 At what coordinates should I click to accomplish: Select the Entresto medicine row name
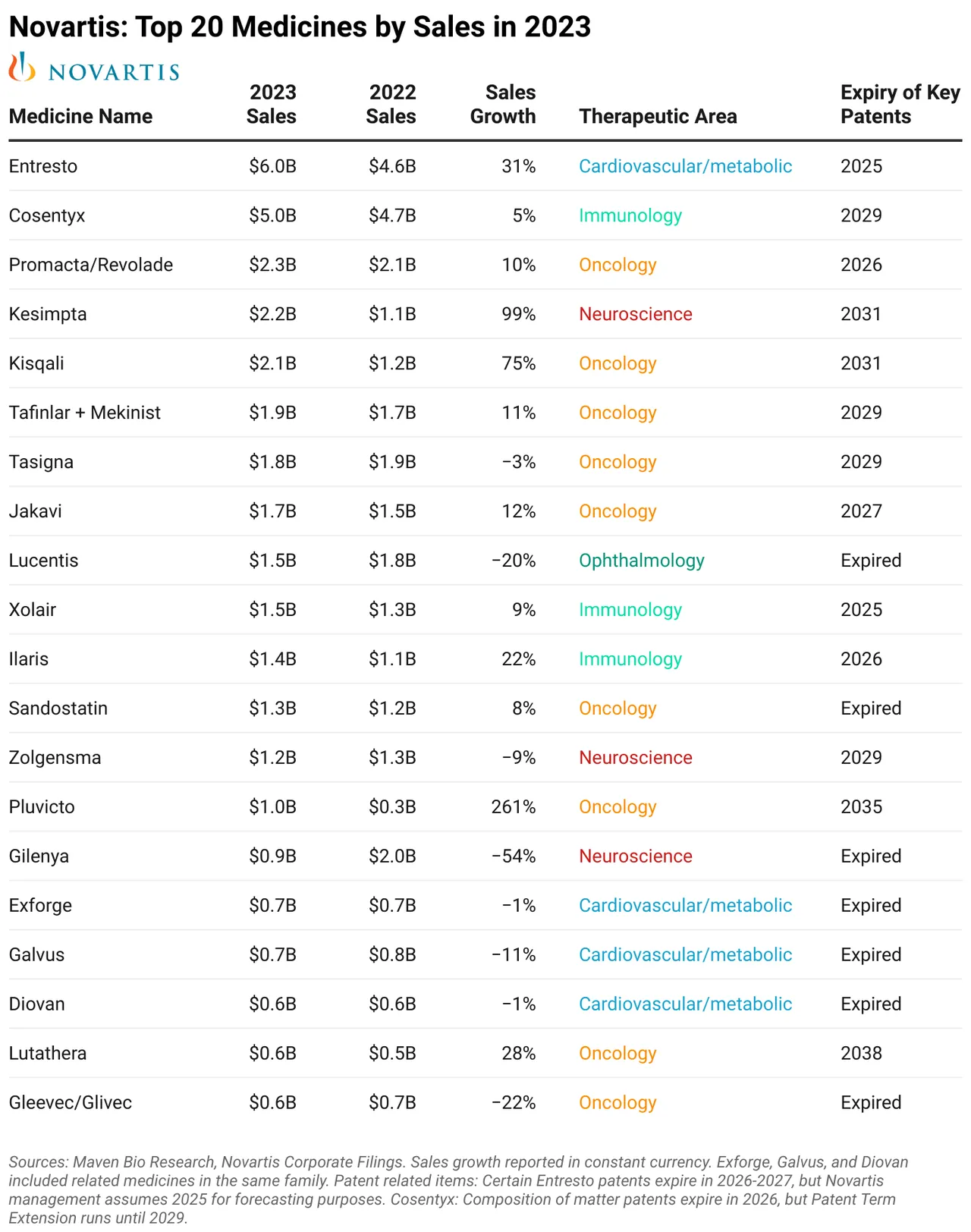click(43, 166)
